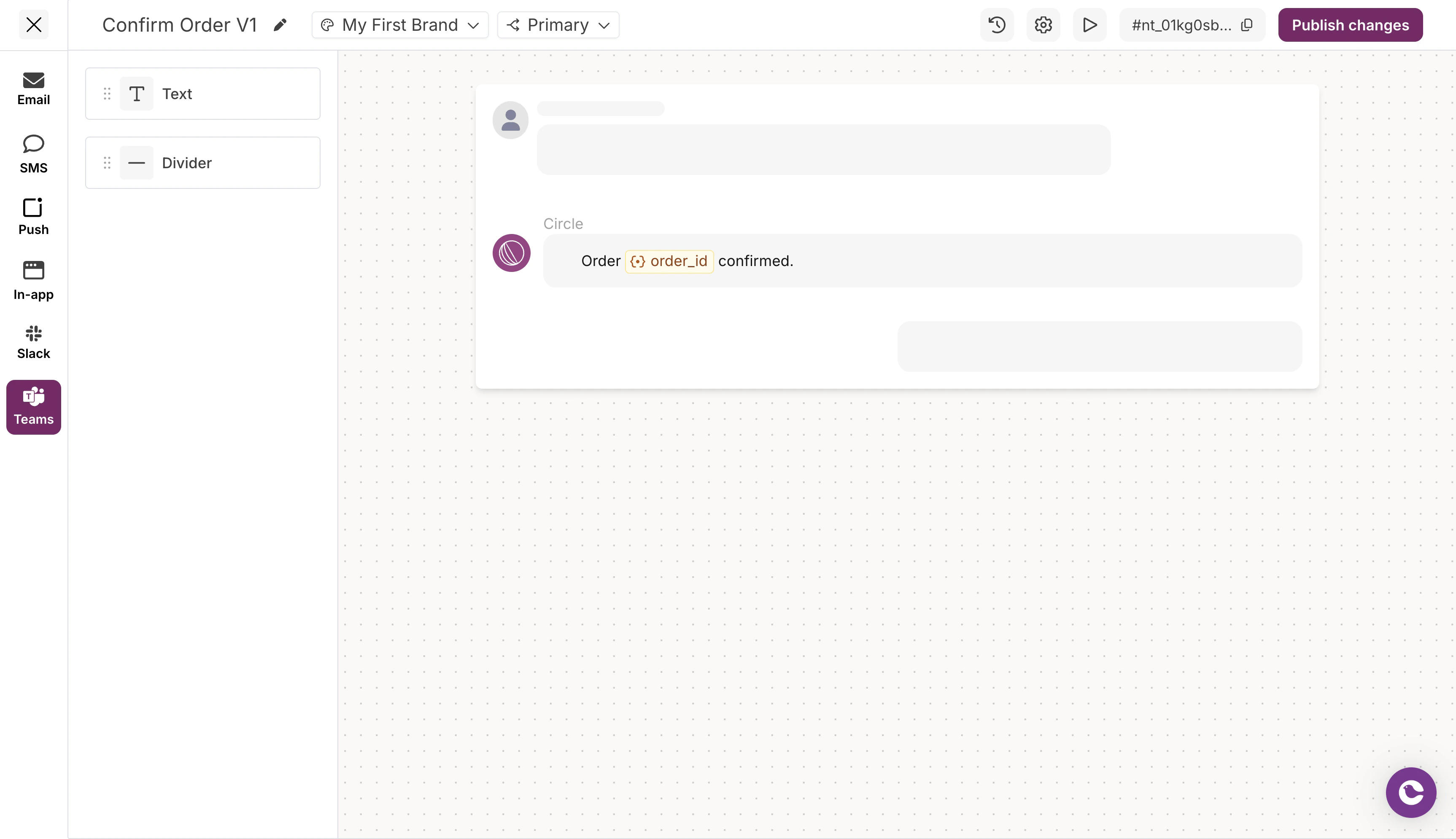Open the SMS channel editor
The height and width of the screenshot is (839, 1456).
point(32,153)
